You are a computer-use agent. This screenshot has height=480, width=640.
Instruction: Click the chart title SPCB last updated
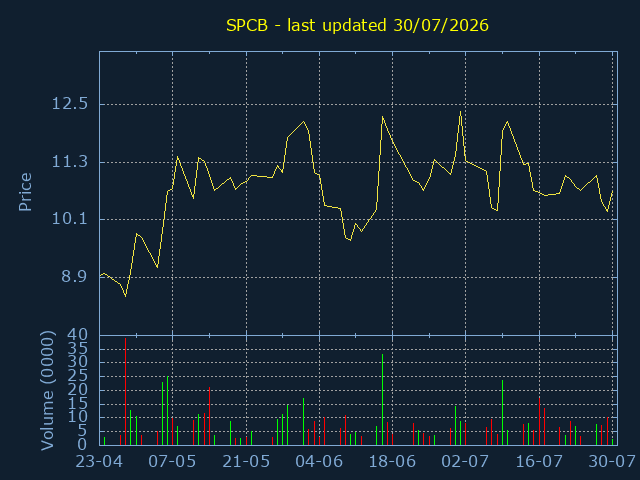click(357, 26)
